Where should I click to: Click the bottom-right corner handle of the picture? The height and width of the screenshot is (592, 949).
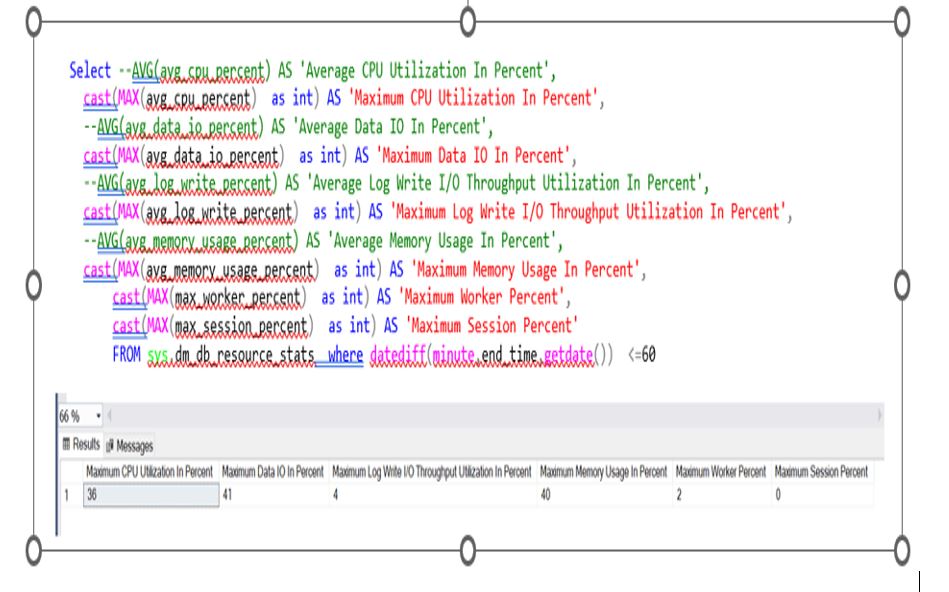(902, 550)
